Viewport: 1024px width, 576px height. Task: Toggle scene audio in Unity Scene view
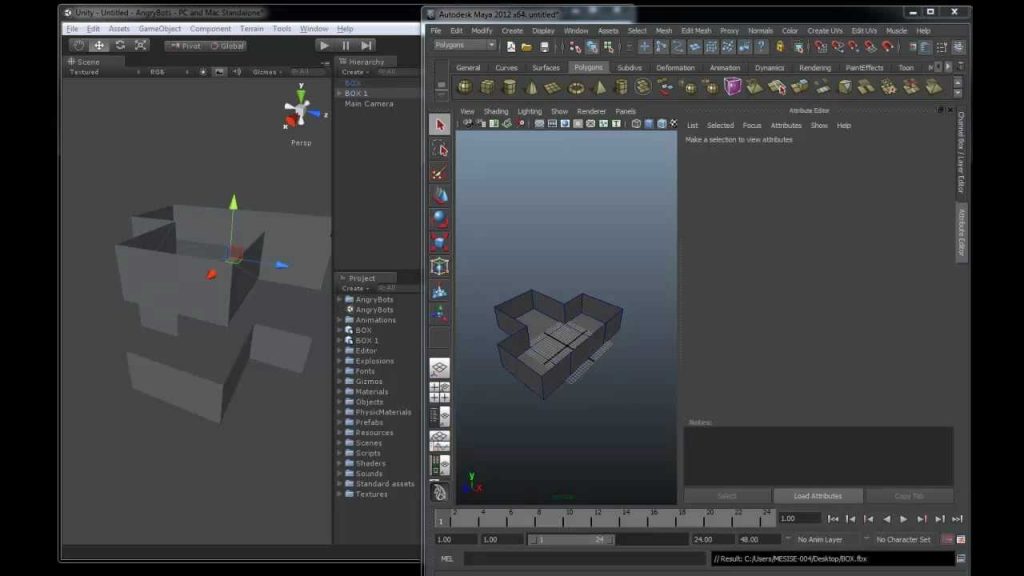click(236, 72)
